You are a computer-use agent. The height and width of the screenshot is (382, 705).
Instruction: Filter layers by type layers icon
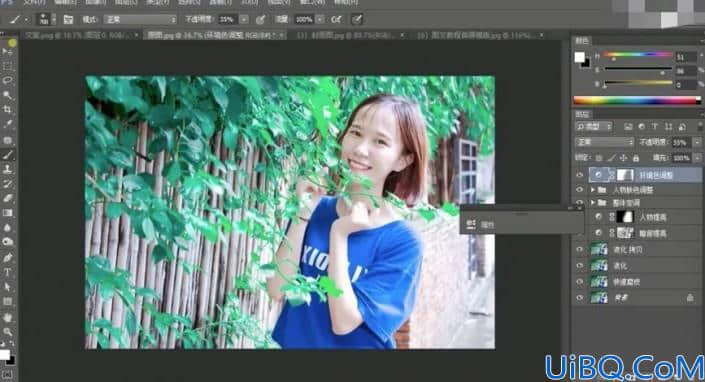click(x=655, y=127)
